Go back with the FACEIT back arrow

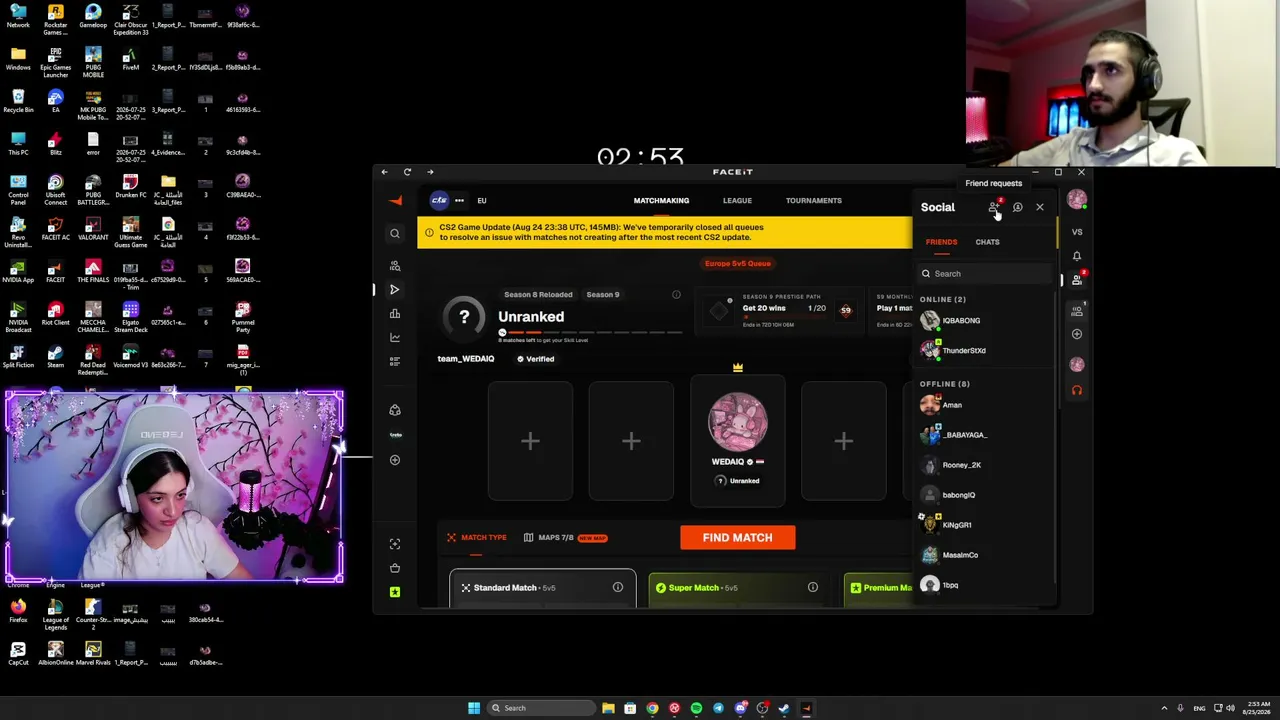coord(384,172)
